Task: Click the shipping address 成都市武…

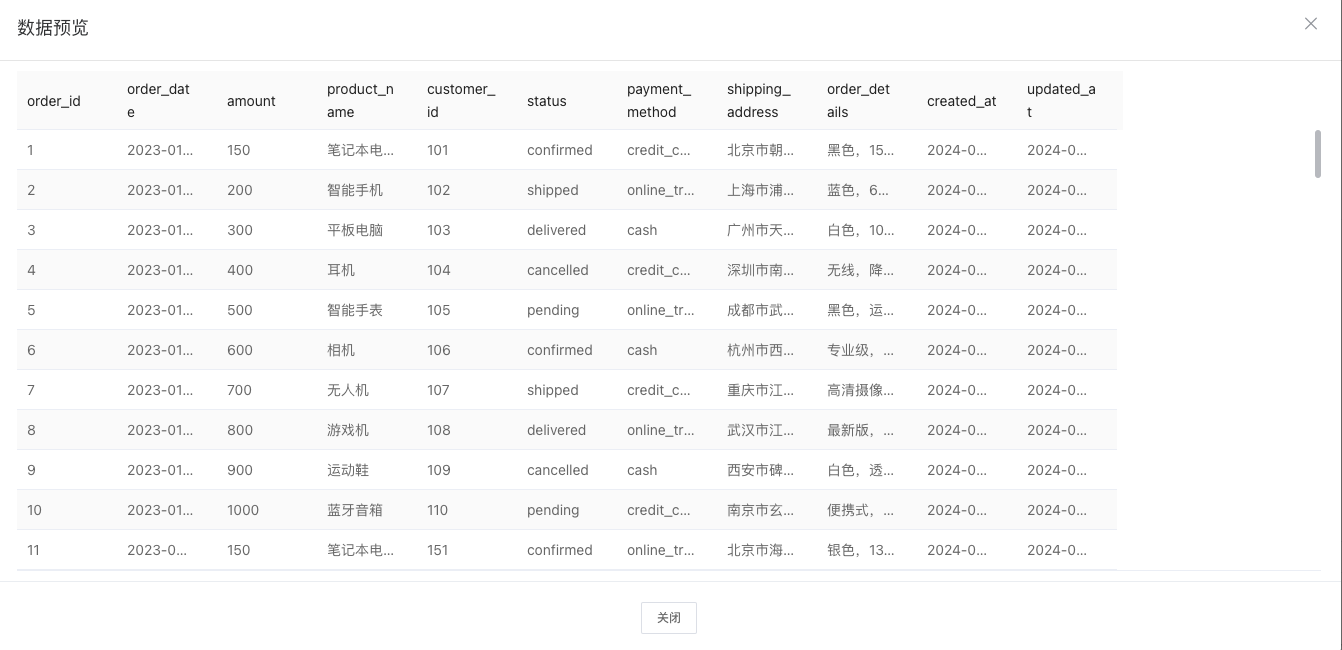Action: [761, 310]
